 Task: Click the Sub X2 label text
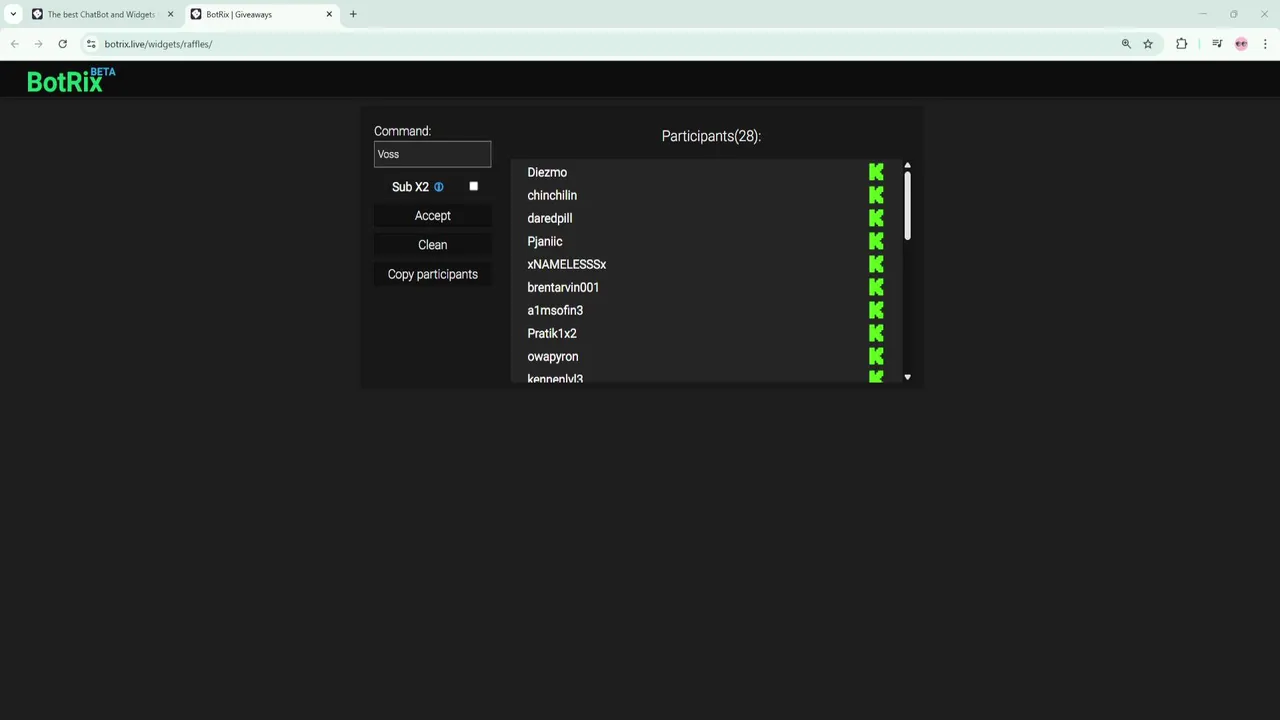click(x=410, y=187)
